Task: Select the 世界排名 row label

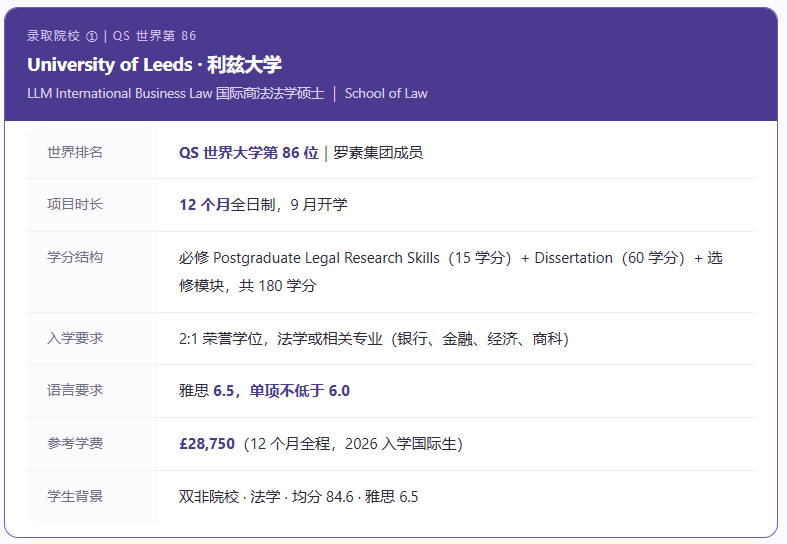Action: (75, 152)
